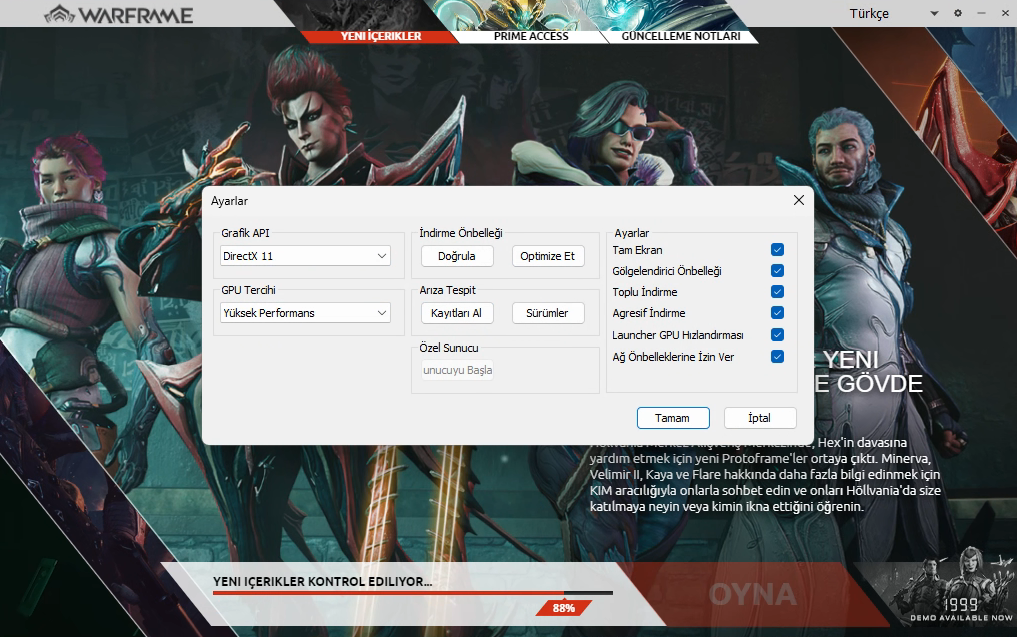Uncheck Ağ Önbelleklerine İzin Ver
The height and width of the screenshot is (637, 1017).
coord(777,357)
